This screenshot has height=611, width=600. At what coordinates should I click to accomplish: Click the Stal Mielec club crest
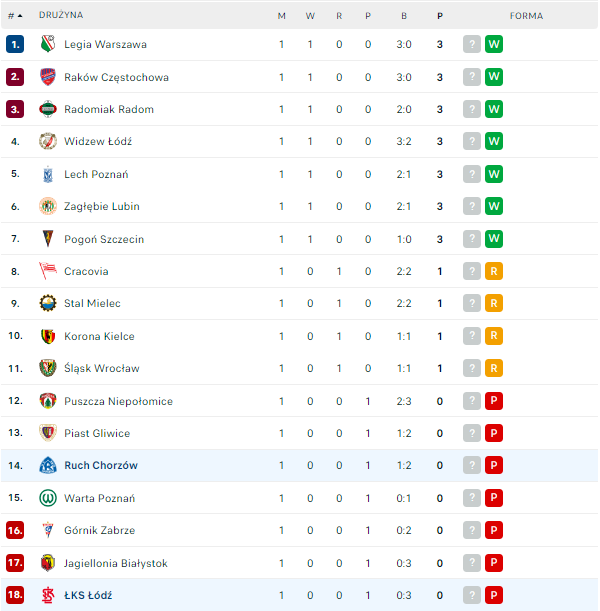click(47, 303)
